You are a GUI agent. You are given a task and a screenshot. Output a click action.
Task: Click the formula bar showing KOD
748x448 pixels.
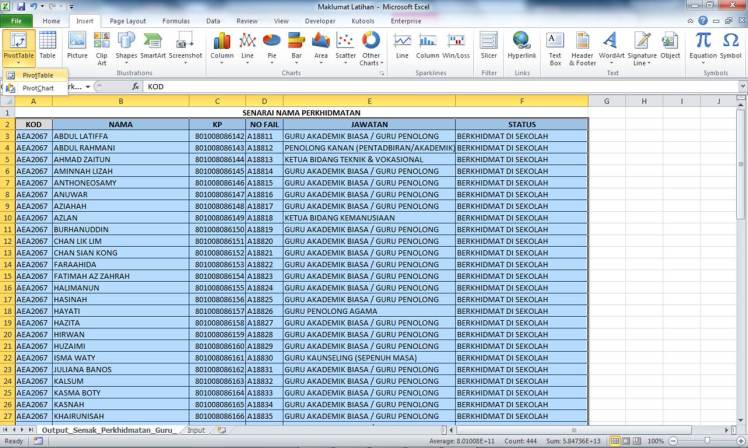(x=400, y=87)
